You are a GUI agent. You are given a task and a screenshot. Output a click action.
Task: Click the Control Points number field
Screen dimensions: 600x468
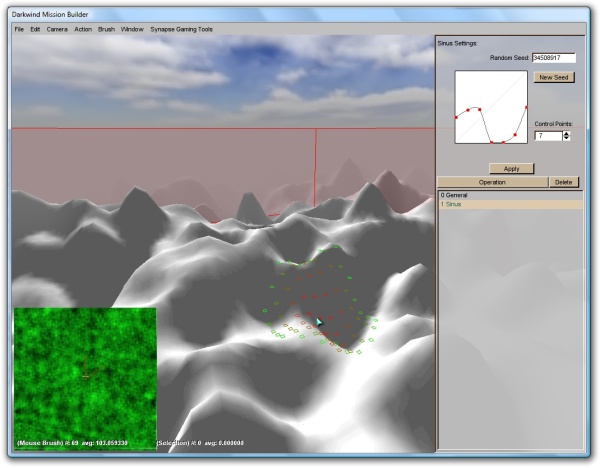(547, 135)
